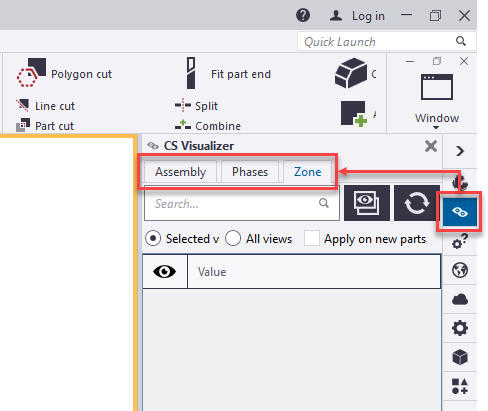Open the Phases tab
The width and height of the screenshot is (488, 411).
pos(250,172)
